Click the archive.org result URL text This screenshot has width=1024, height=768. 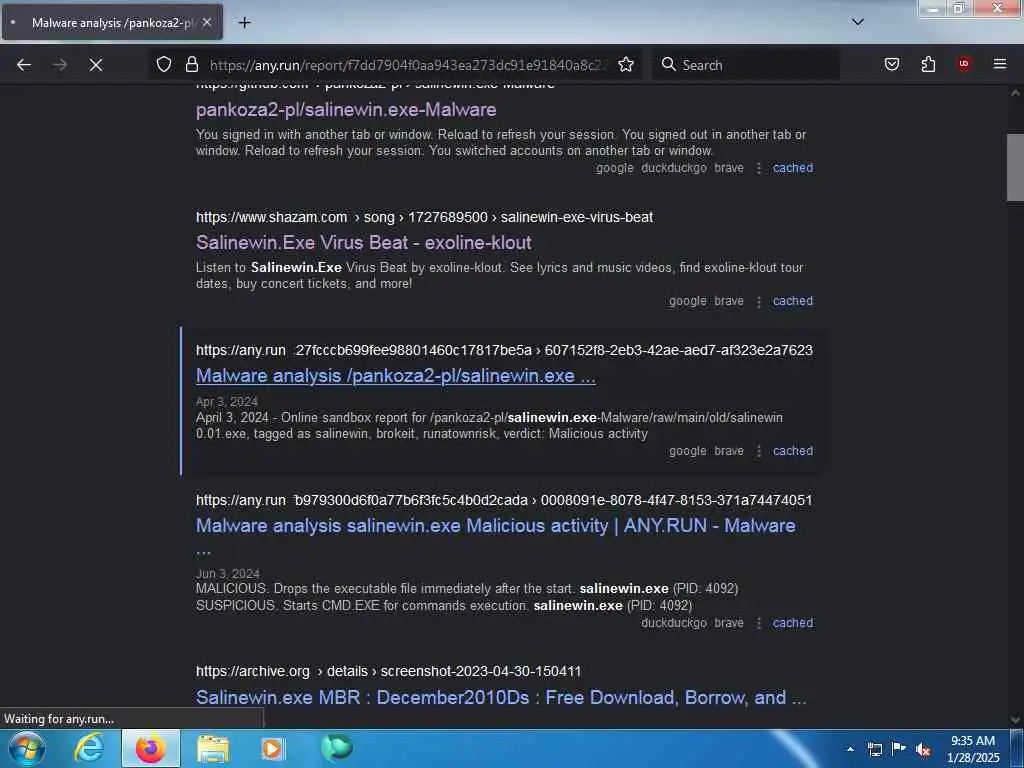point(389,671)
